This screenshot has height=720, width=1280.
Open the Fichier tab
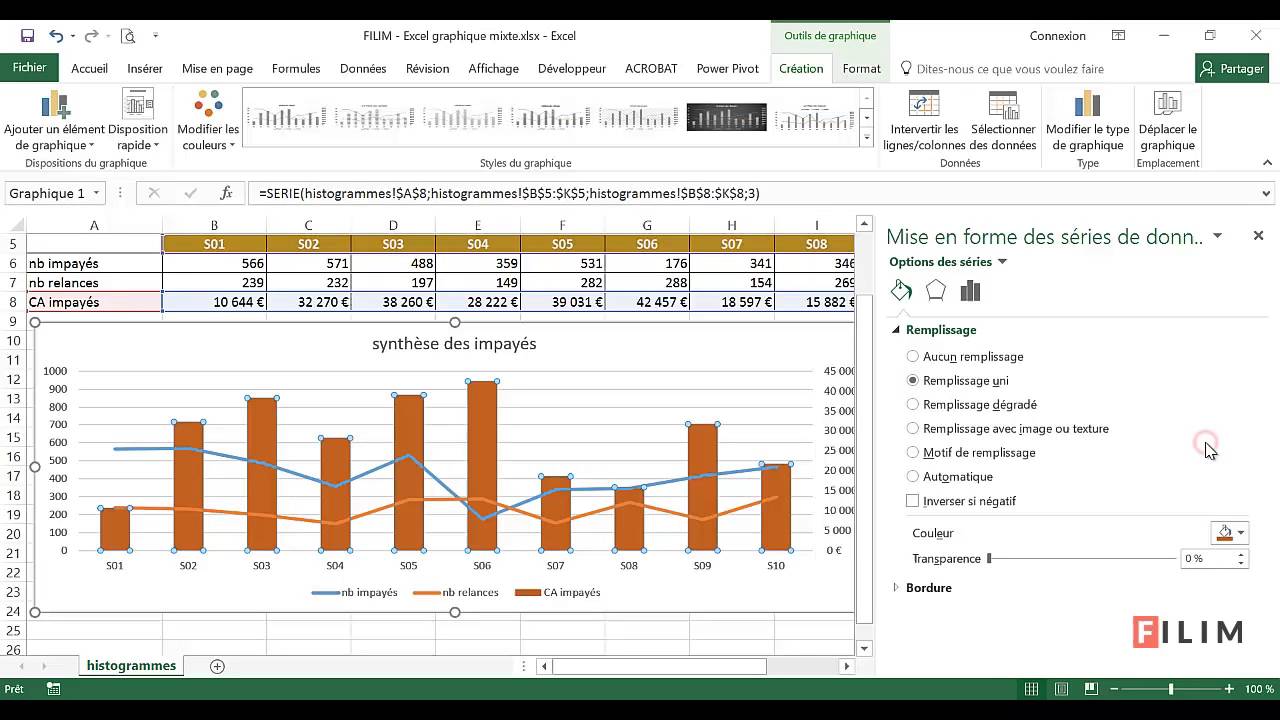pos(30,68)
